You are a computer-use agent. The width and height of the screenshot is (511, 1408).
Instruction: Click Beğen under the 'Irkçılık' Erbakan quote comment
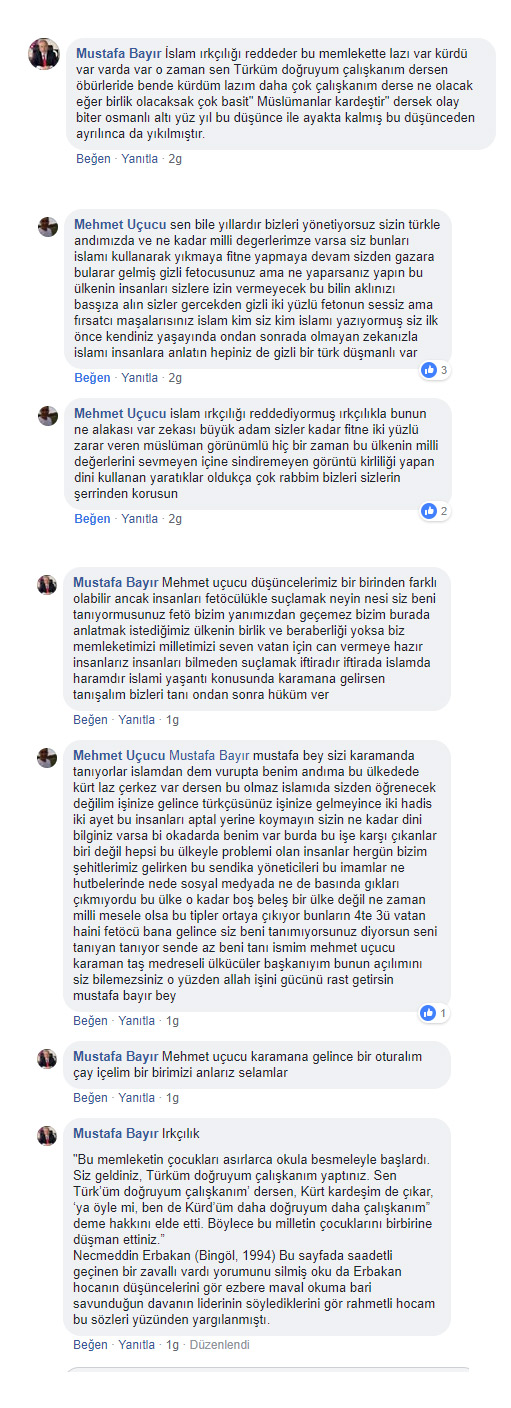coord(90,1345)
